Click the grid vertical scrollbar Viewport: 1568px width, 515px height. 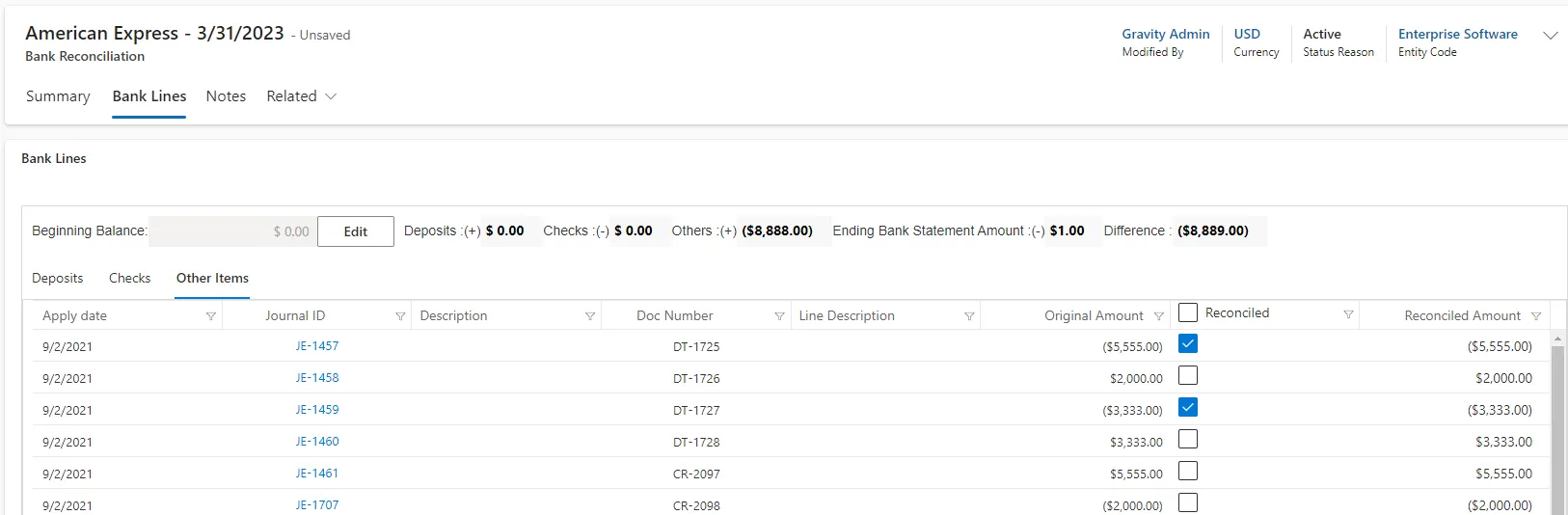coord(1557,429)
